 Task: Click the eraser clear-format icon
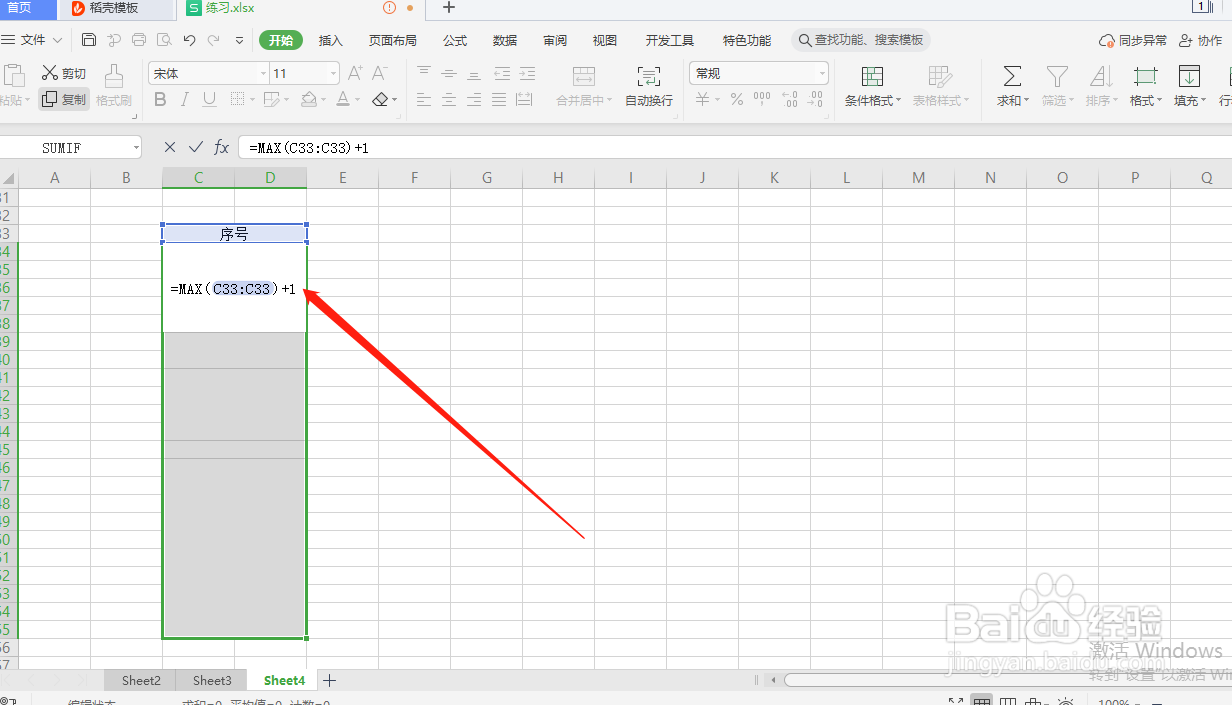tap(380, 99)
